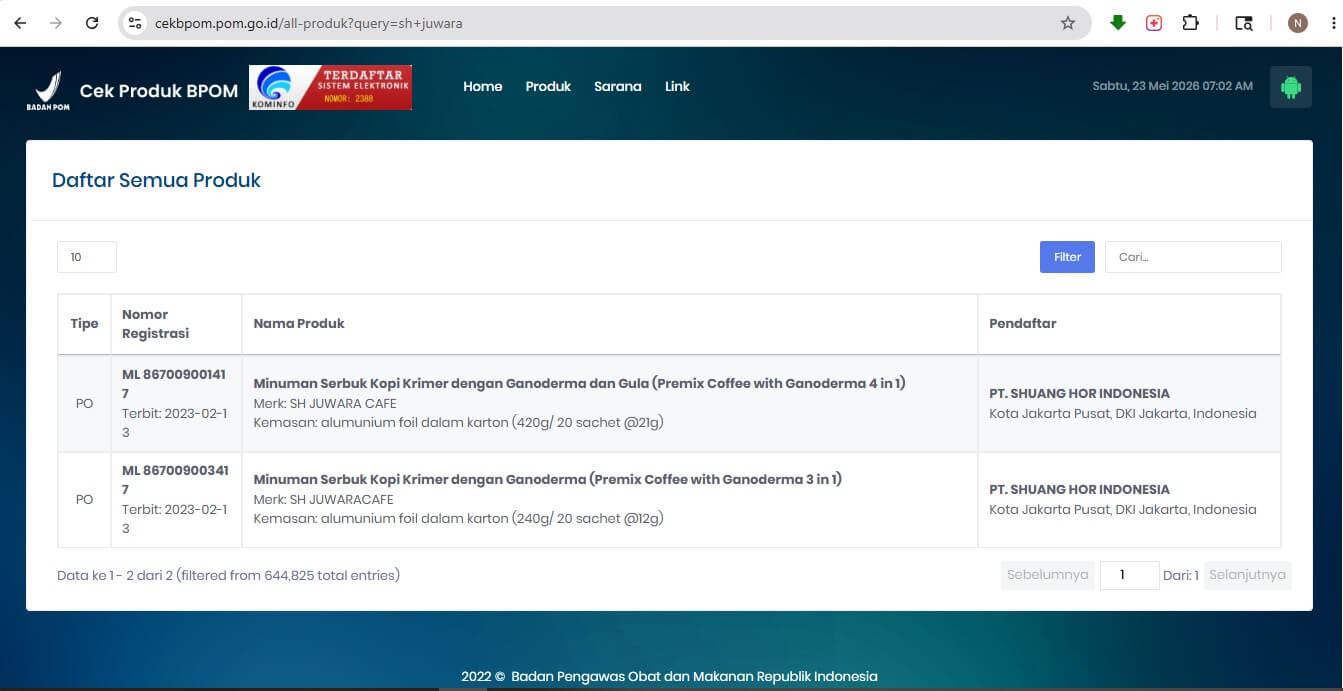This screenshot has height=691, width=1343.
Task: Click the blue Filter button
Action: (1067, 257)
